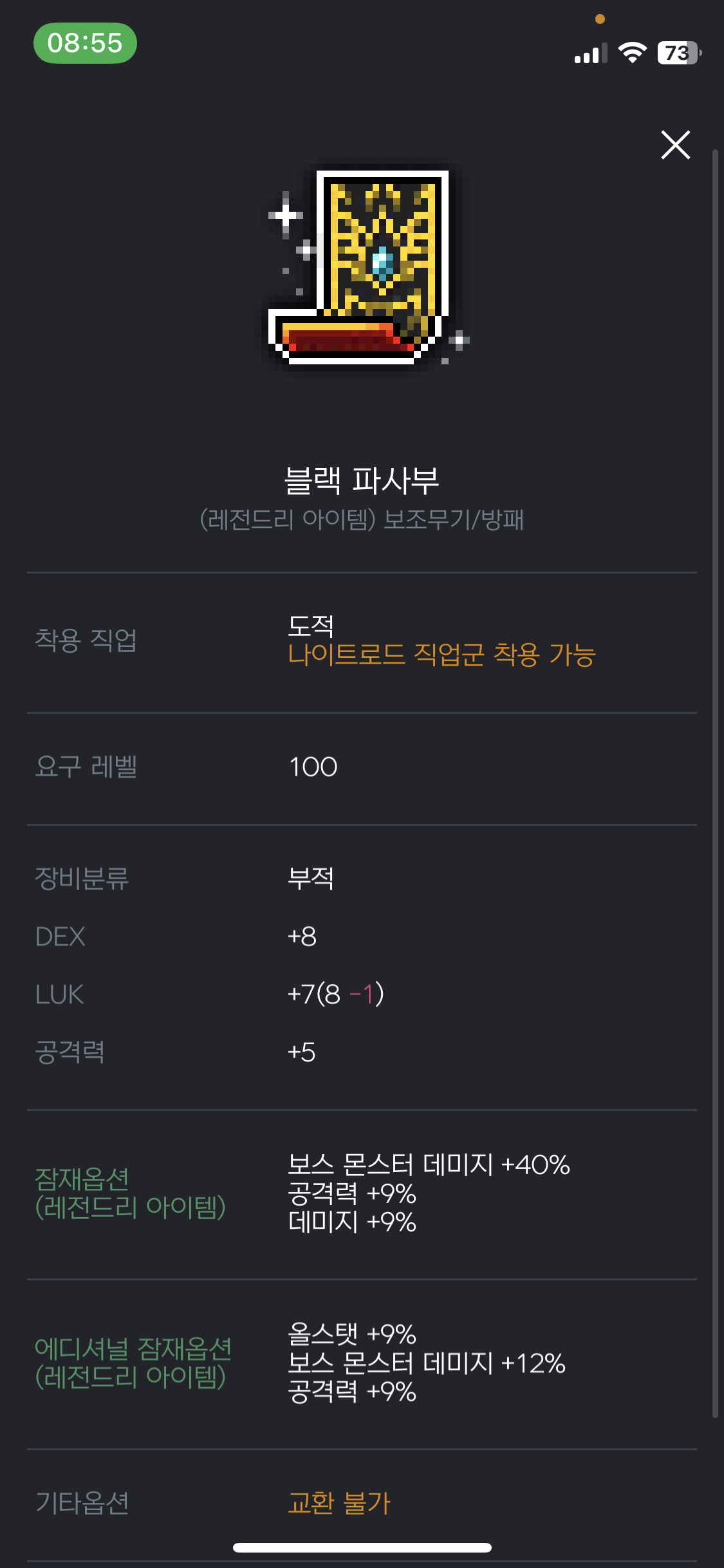Tap the 교환 불가 orange label
Viewport: 724px width, 1568px height.
tap(339, 1503)
